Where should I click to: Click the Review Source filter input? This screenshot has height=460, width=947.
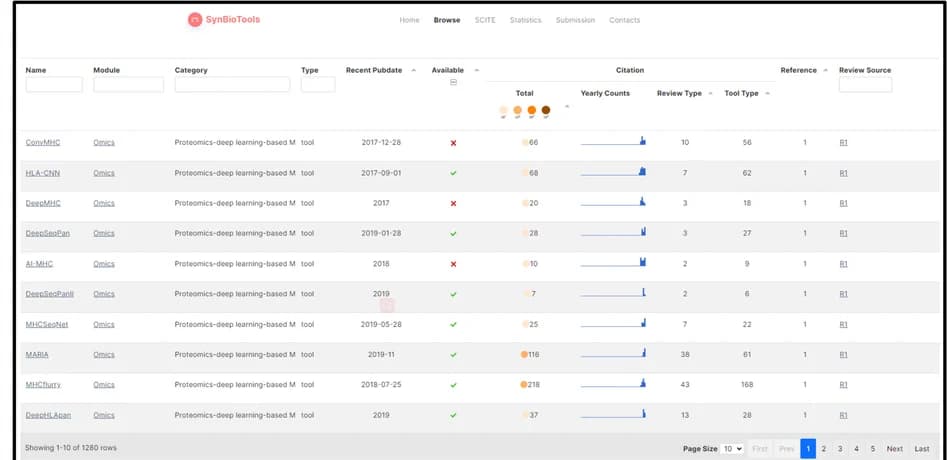tap(865, 85)
